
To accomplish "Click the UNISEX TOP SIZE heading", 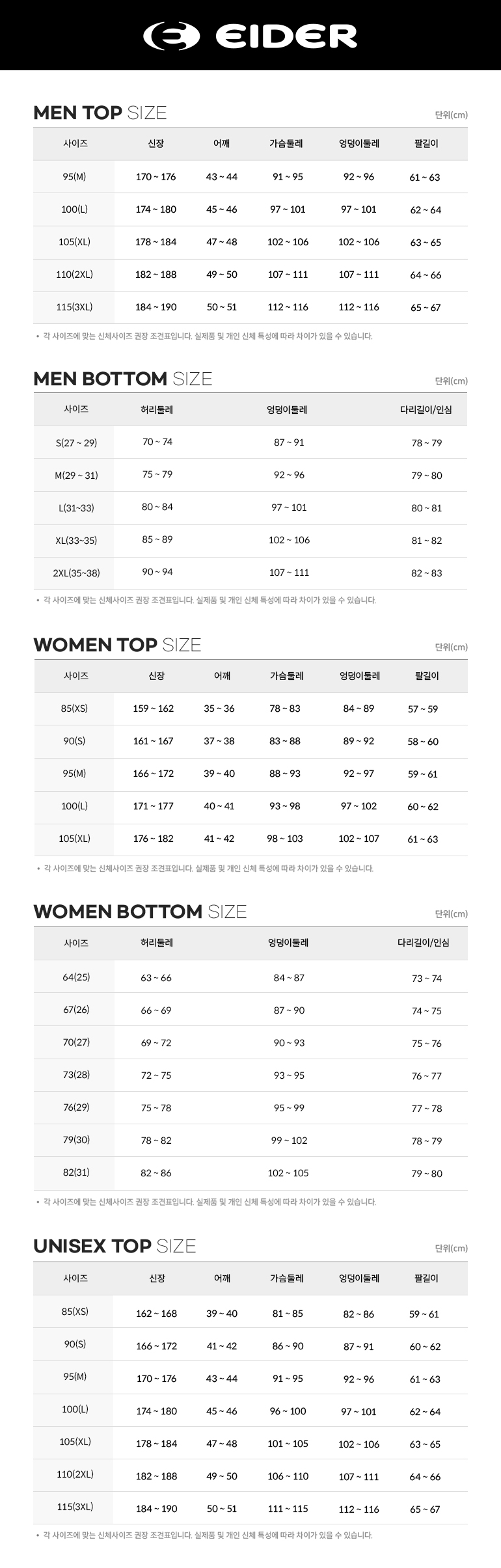I will (x=115, y=1246).
